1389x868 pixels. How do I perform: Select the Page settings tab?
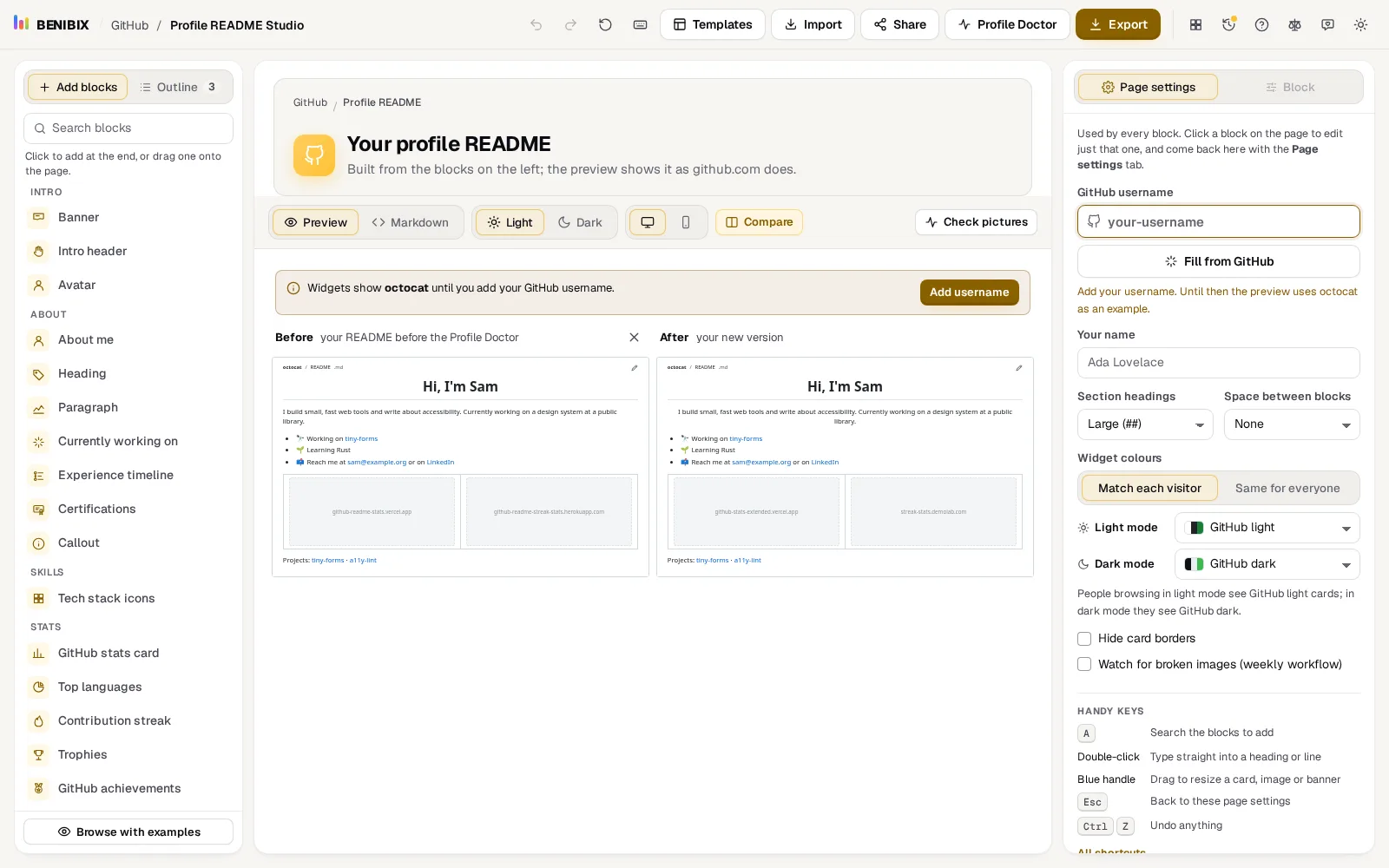(x=1148, y=87)
